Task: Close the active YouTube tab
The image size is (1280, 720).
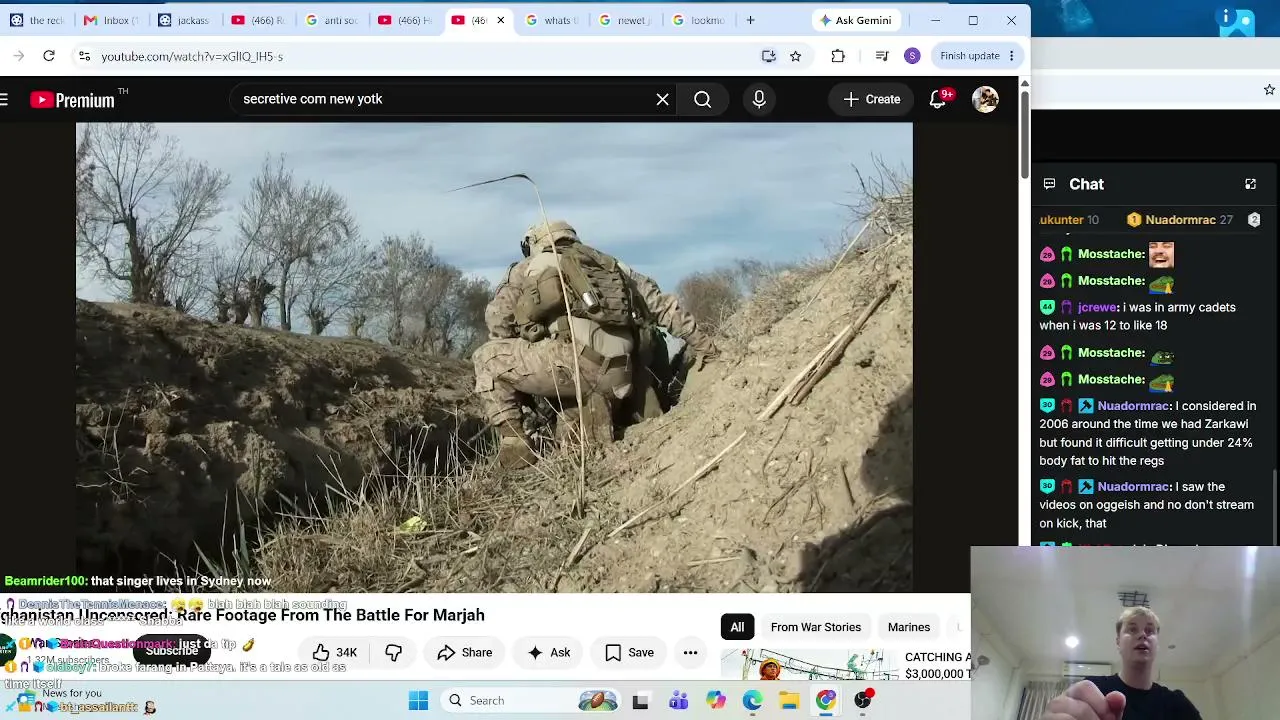Action: point(500,20)
